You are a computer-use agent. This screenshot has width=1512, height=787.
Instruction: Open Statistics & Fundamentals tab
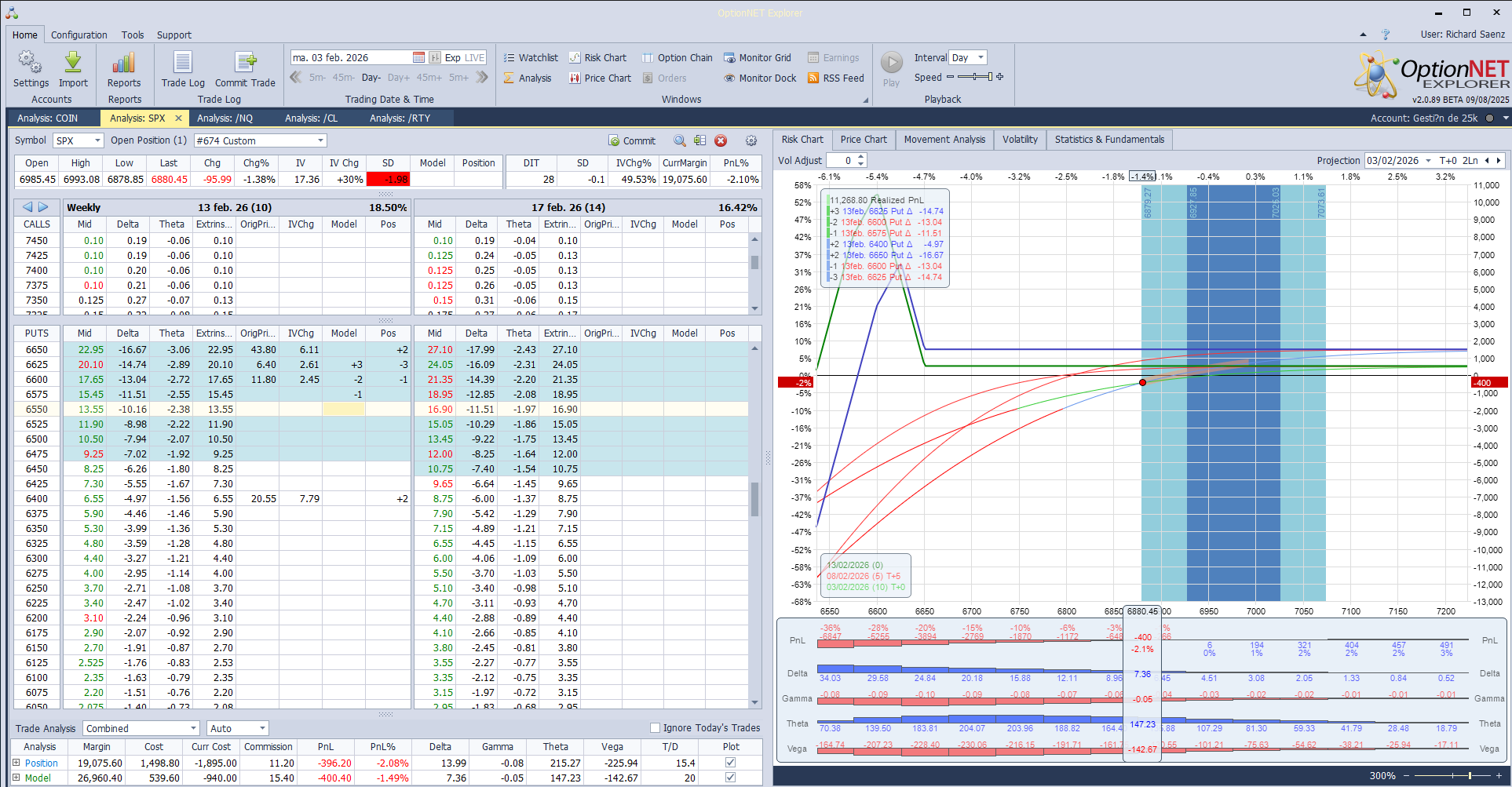coord(1109,139)
